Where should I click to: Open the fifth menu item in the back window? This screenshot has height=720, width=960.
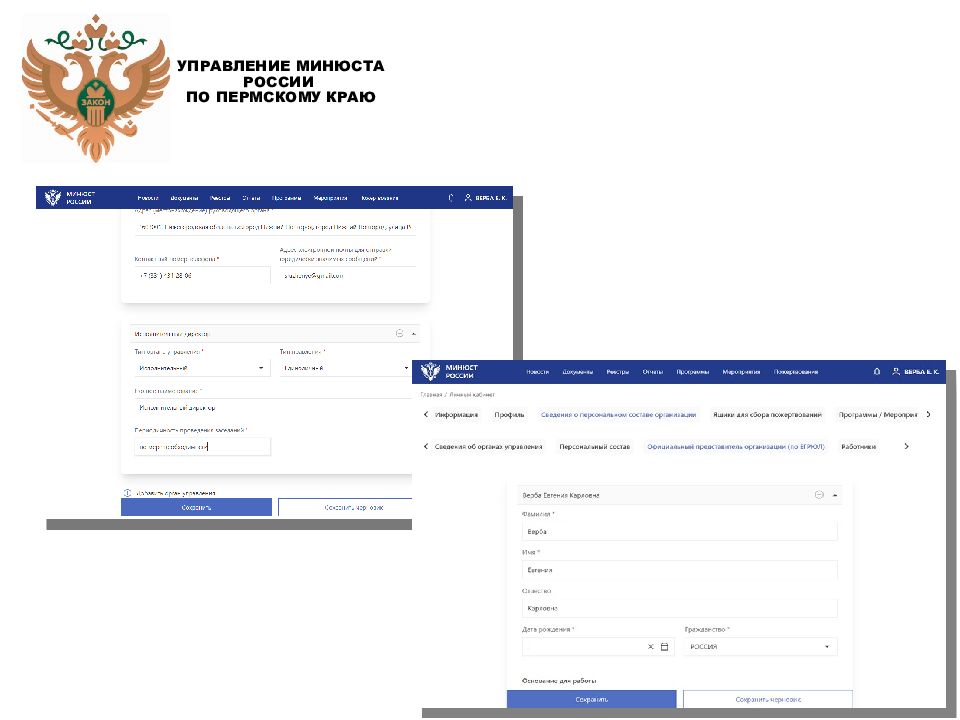click(x=287, y=198)
